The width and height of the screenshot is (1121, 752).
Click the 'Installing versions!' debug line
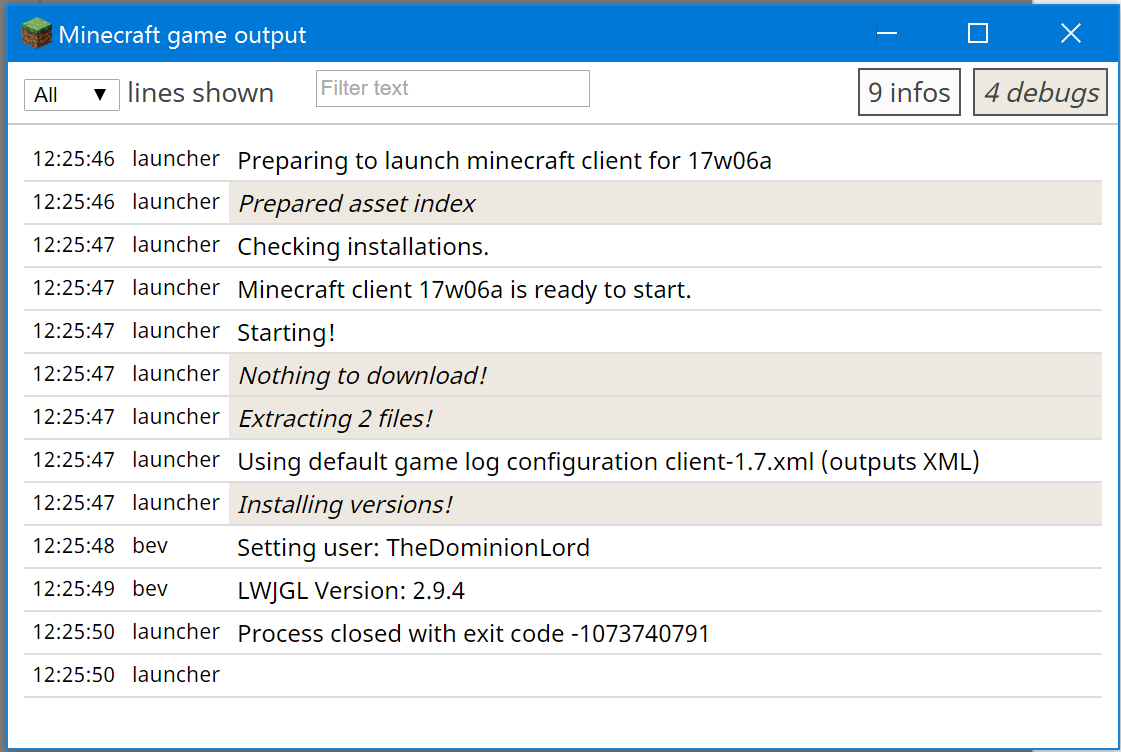(345, 505)
